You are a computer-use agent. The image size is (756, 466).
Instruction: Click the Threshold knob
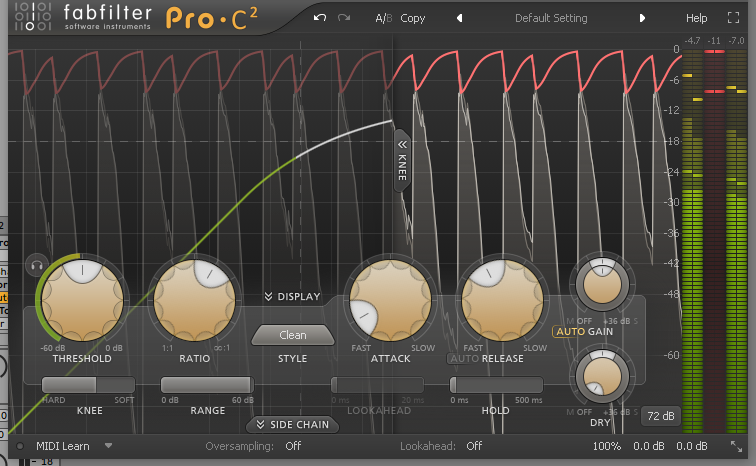82,300
